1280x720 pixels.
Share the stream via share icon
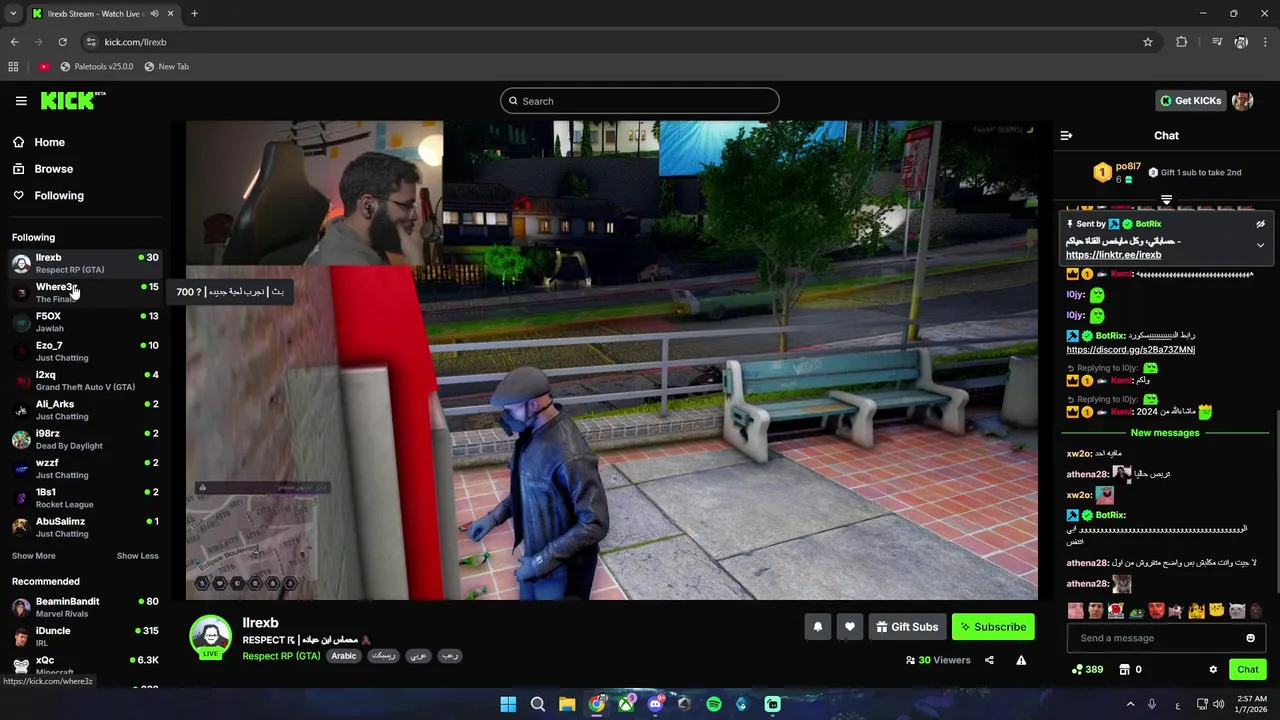(x=989, y=660)
